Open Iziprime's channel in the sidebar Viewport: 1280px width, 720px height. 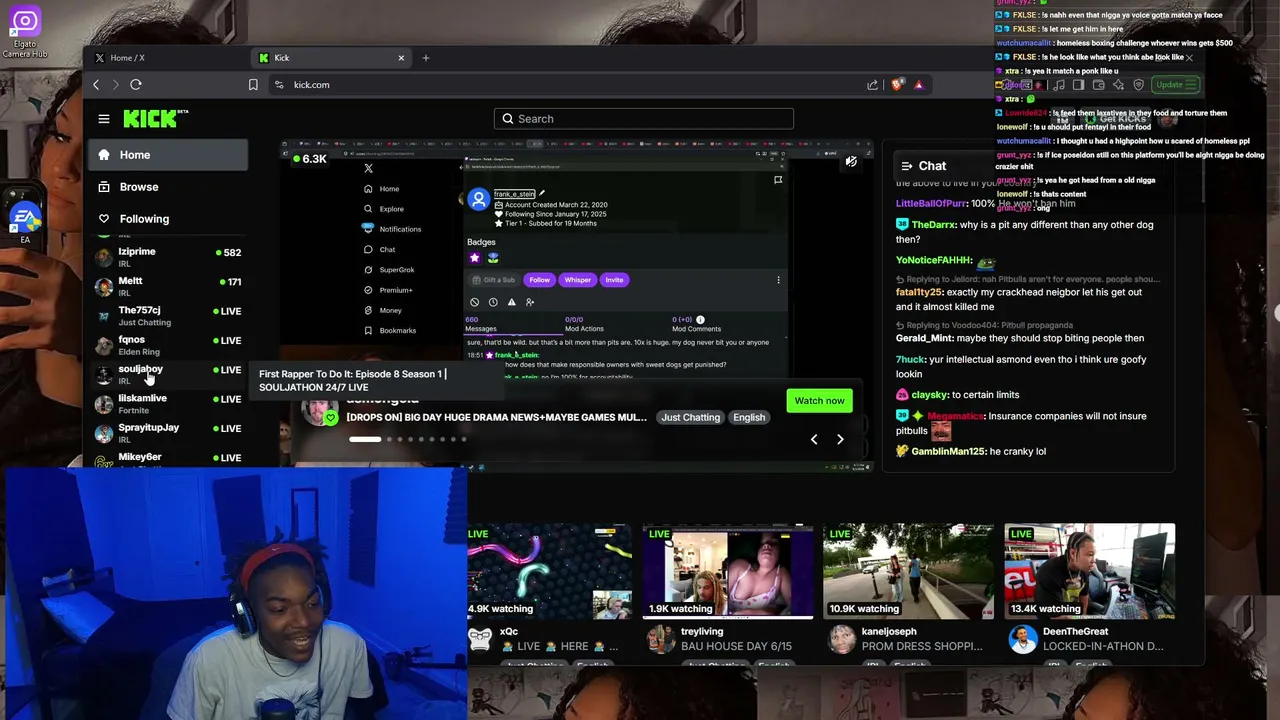168,257
